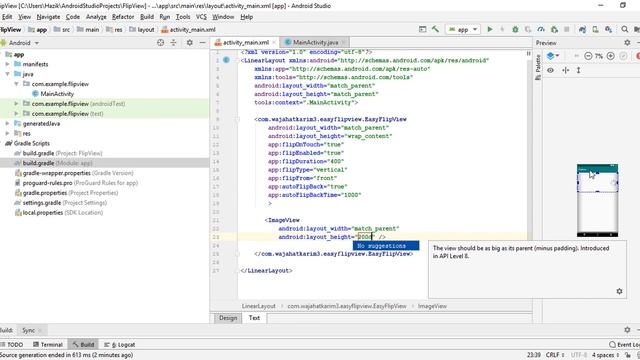Zoom in the layout preview
This screenshot has width=640, height=360.
[611, 56]
